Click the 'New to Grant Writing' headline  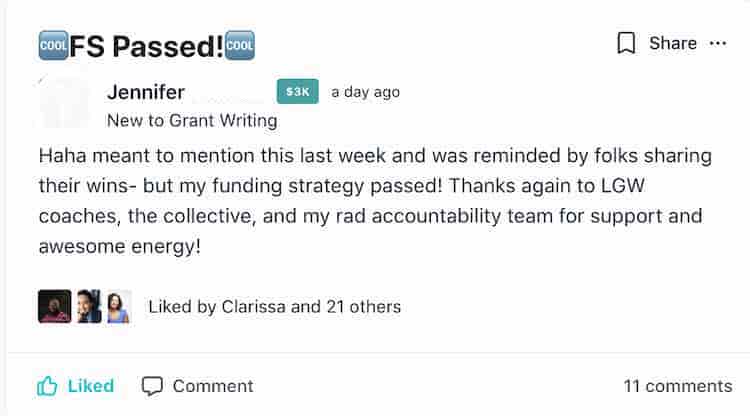(x=192, y=120)
